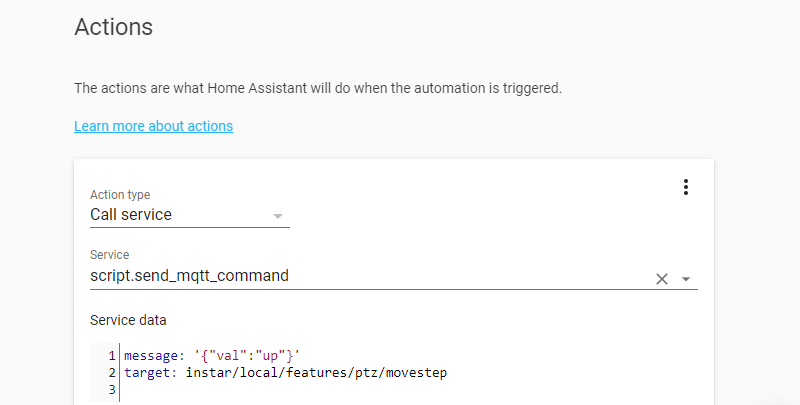Select the Call service action type value
The image size is (800, 405).
tap(131, 214)
